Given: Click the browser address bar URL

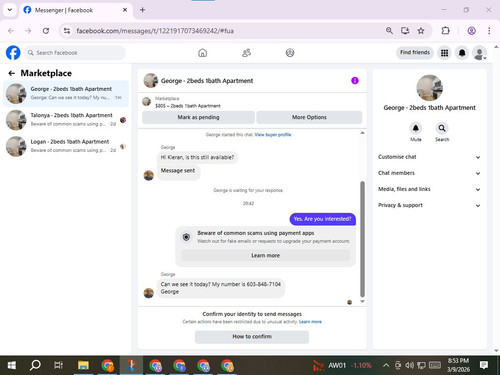Looking at the screenshot, I should [x=155, y=31].
